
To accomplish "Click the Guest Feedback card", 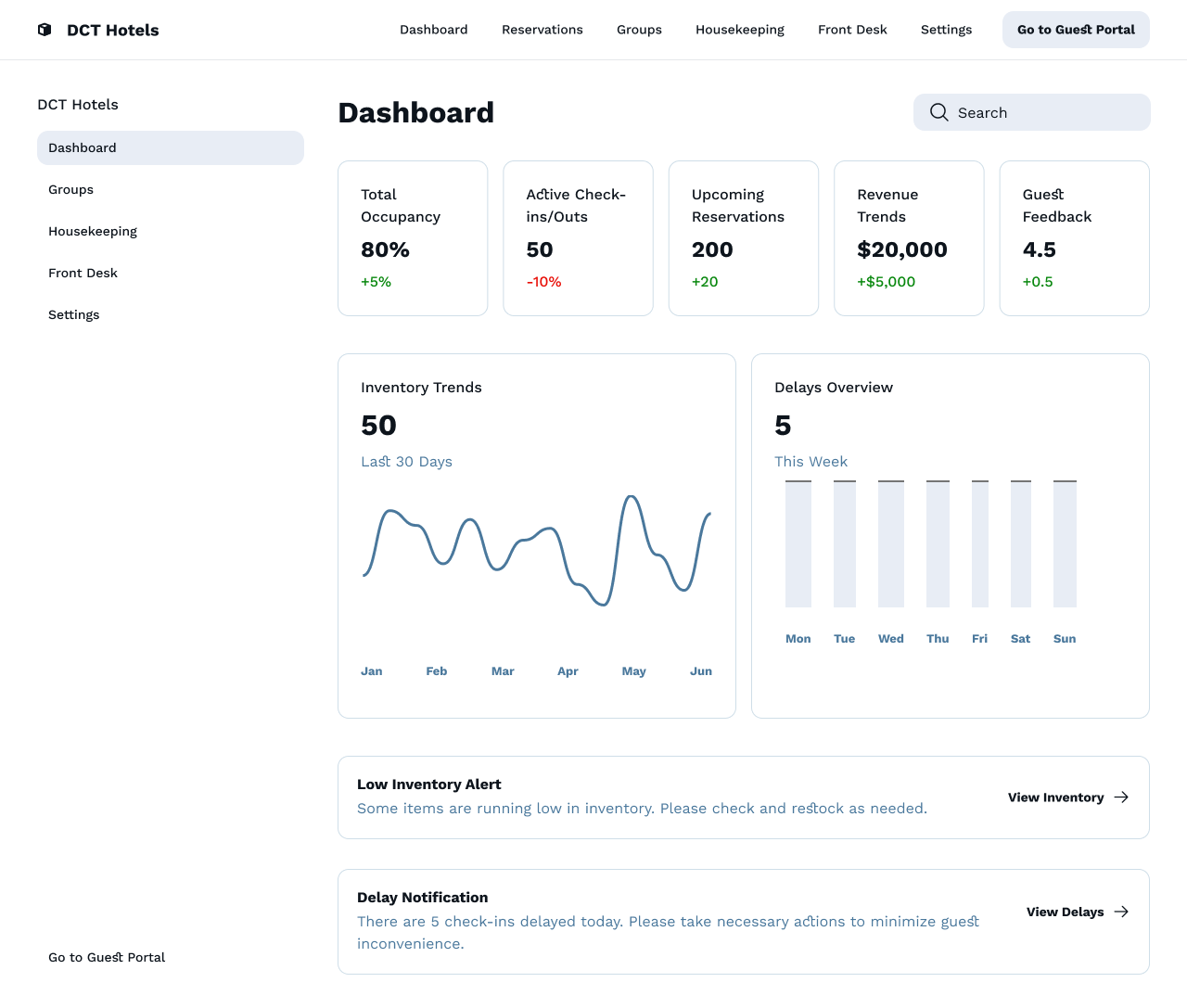I will [1073, 237].
